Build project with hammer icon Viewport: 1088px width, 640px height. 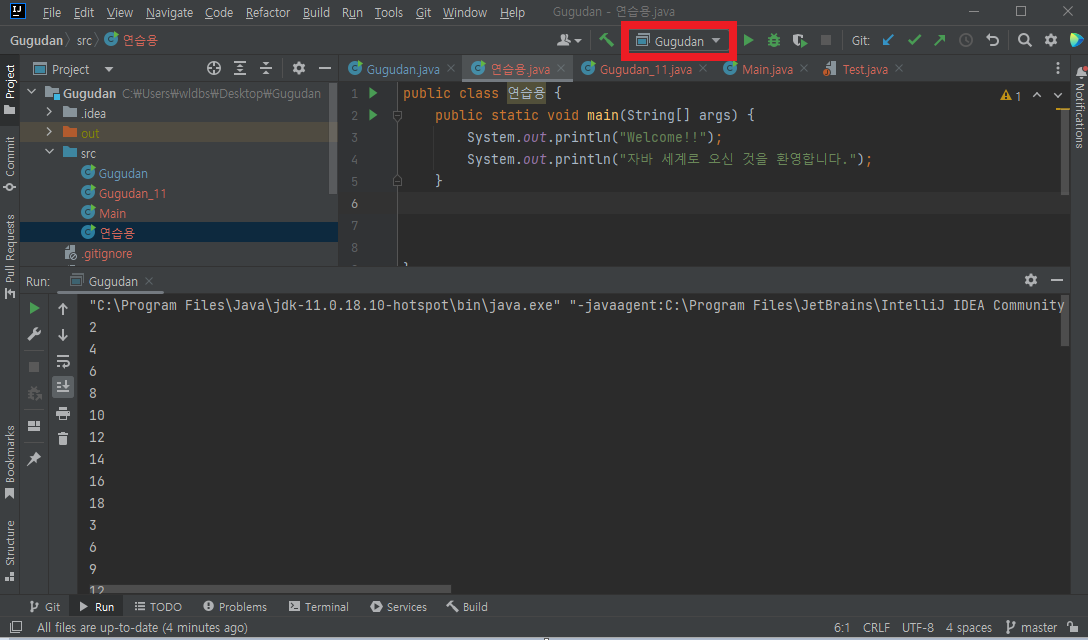[x=606, y=40]
